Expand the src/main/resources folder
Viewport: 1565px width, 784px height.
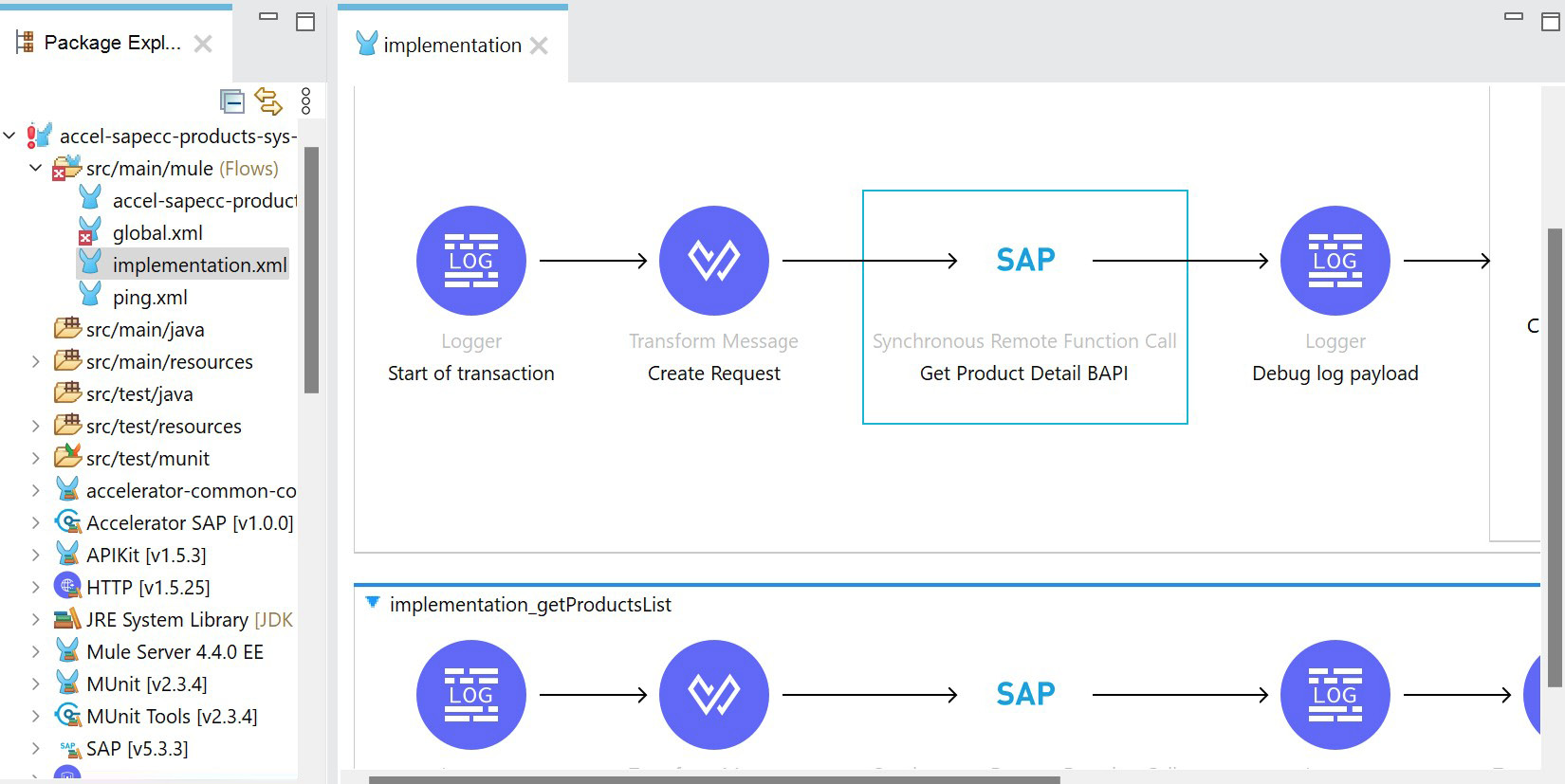coord(36,361)
